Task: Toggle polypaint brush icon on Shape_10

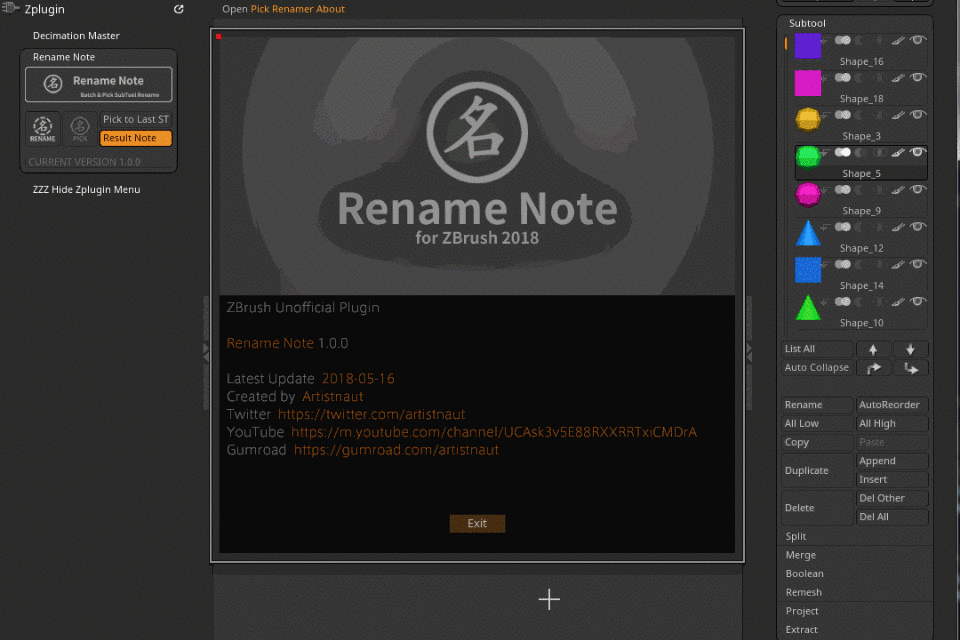Action: pos(898,303)
